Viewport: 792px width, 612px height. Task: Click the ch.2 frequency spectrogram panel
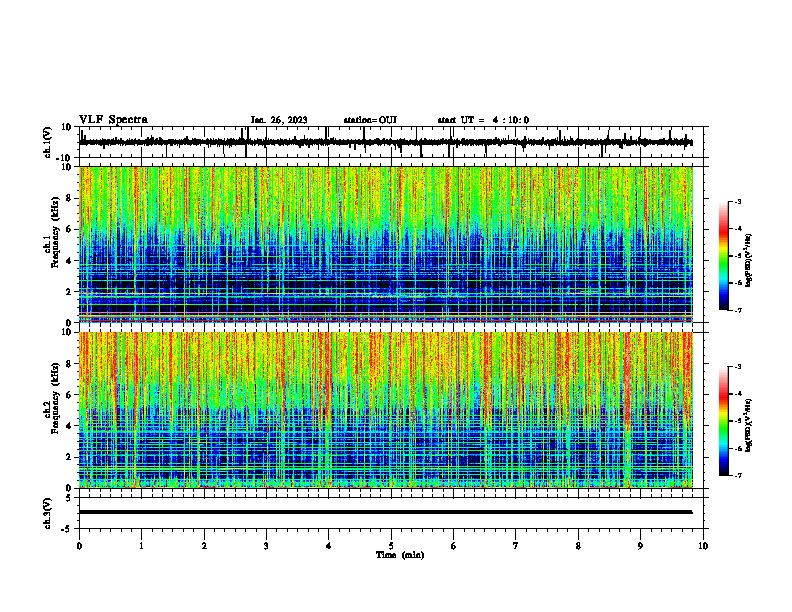click(386, 410)
